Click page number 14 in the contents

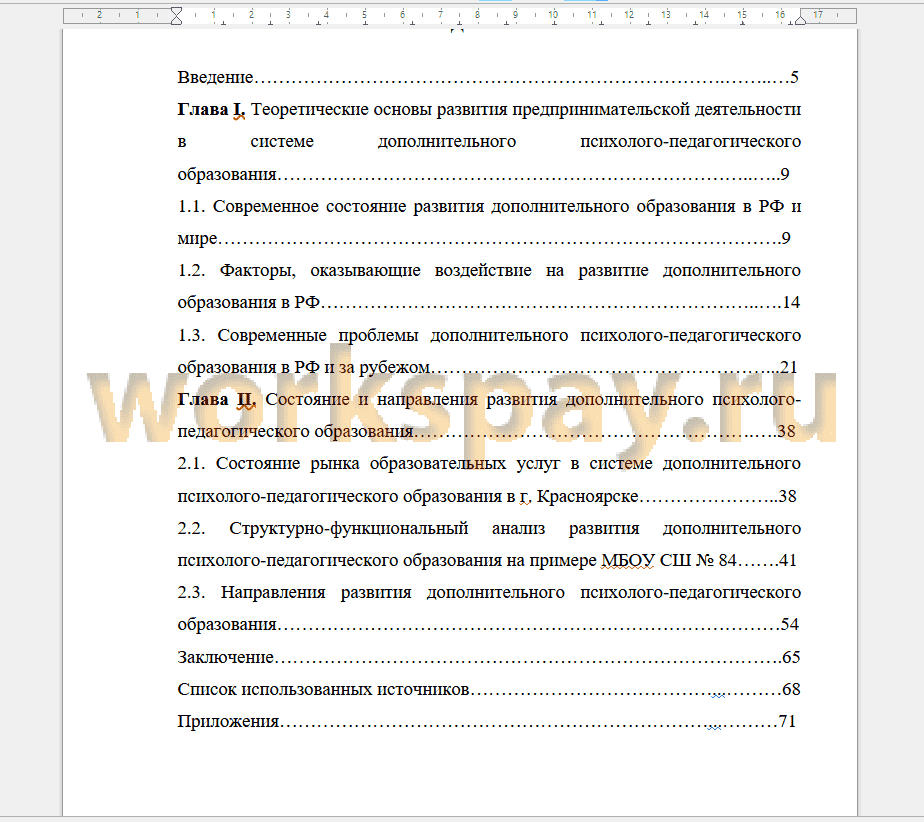pos(791,303)
